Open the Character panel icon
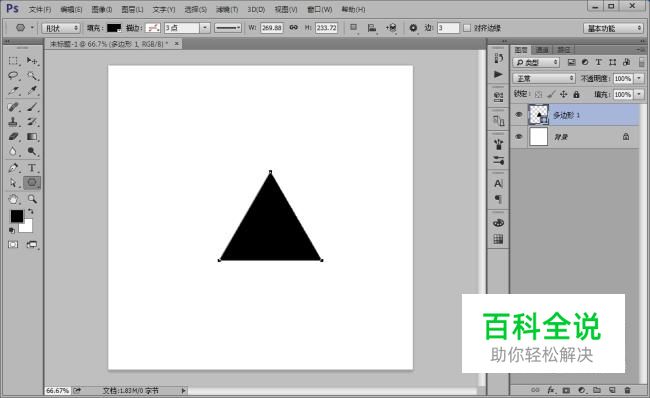This screenshot has height=398, width=650. tap(498, 183)
